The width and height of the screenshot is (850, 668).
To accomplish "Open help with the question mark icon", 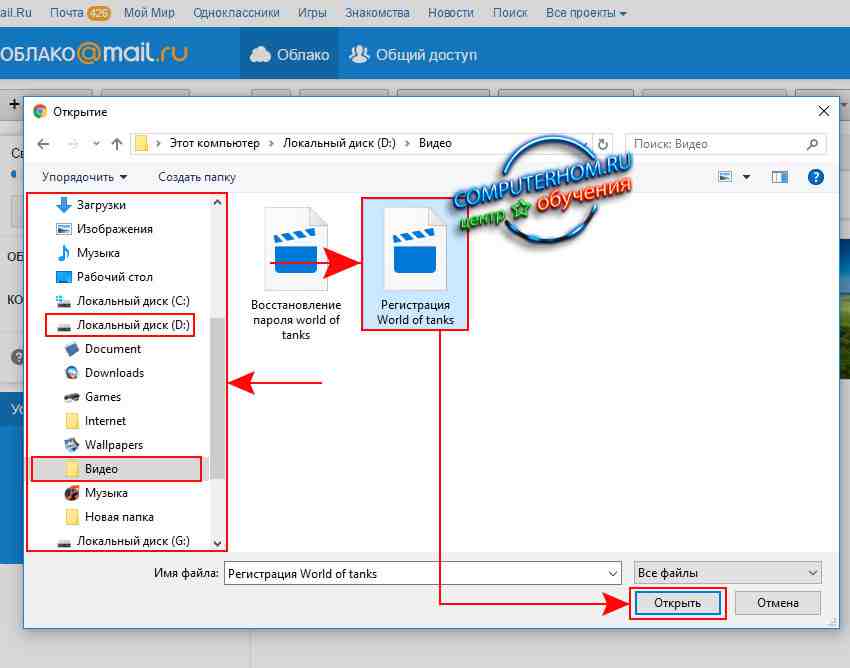I will pyautogui.click(x=815, y=177).
